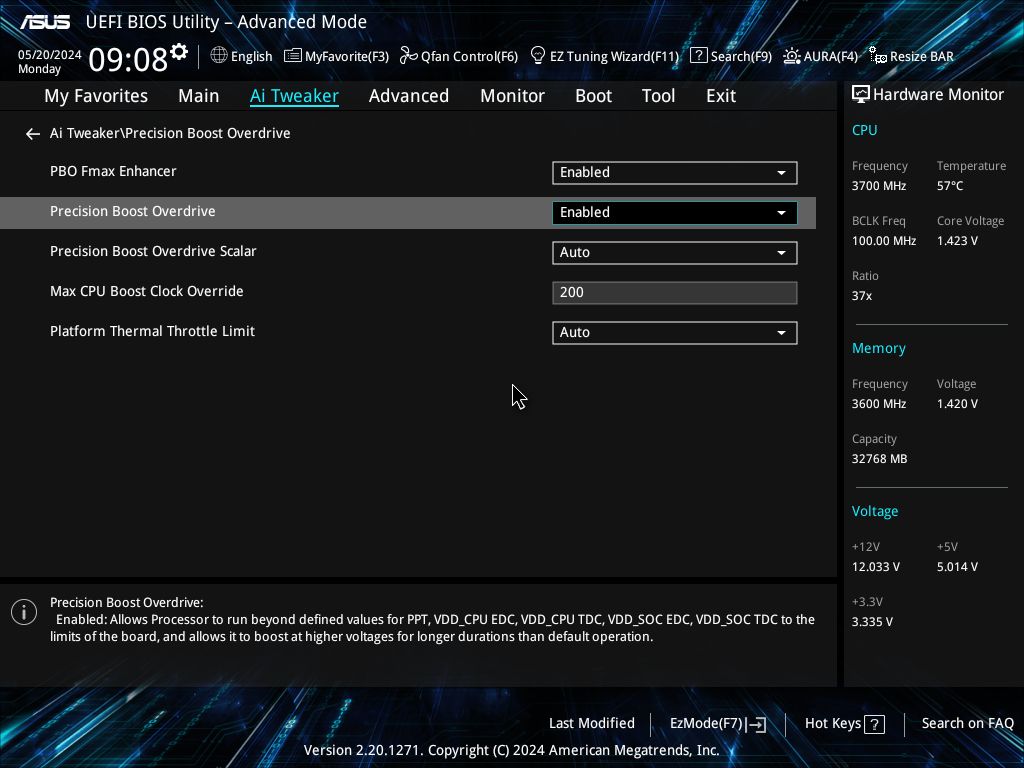Open Platform Thermal Throttle Limit dropdown
This screenshot has height=768, width=1024.
pyautogui.click(x=675, y=332)
